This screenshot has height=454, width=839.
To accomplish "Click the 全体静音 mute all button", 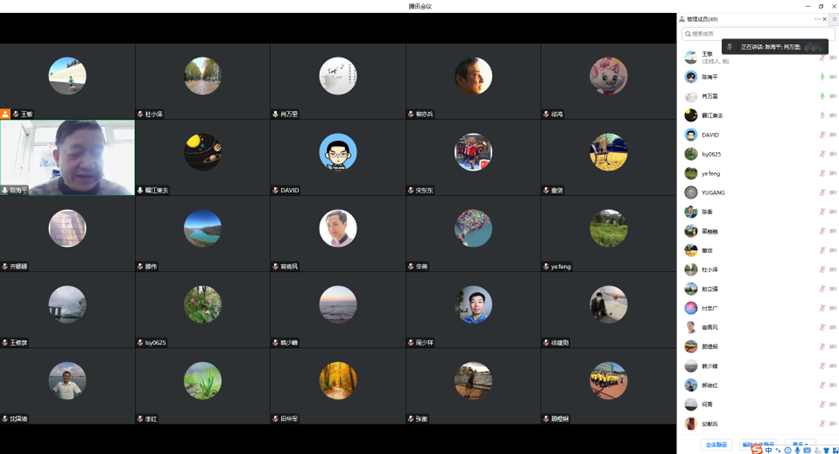I will tap(716, 445).
